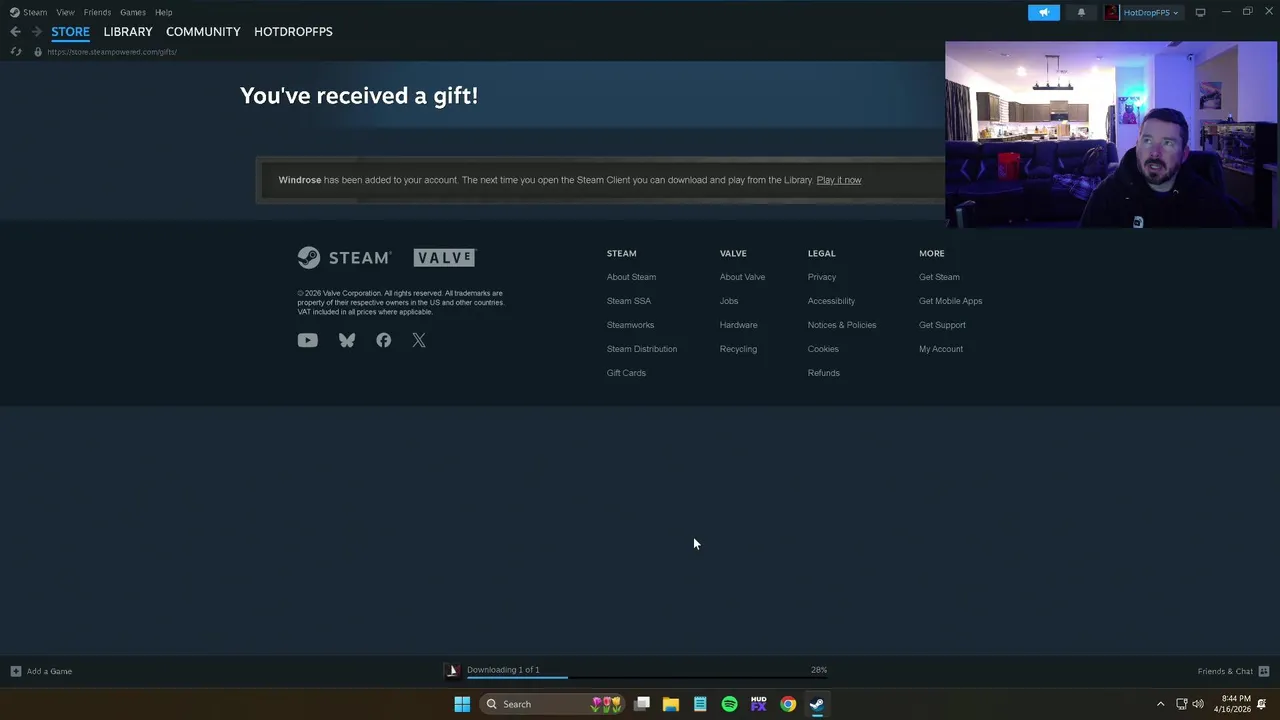1280x720 pixels.
Task: Click the 'Play it now' link
Action: (838, 180)
